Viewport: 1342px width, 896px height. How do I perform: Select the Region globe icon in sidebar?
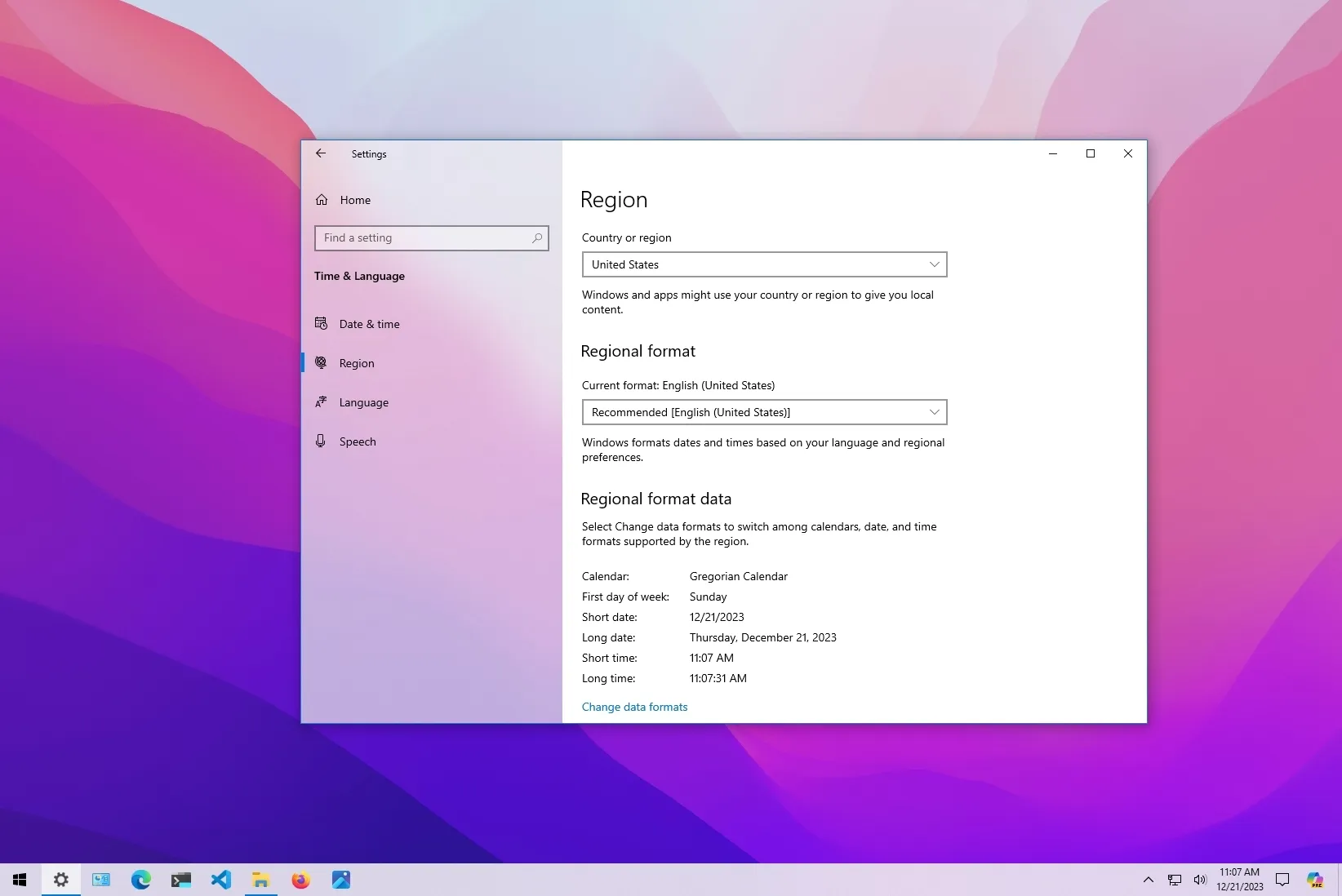322,362
